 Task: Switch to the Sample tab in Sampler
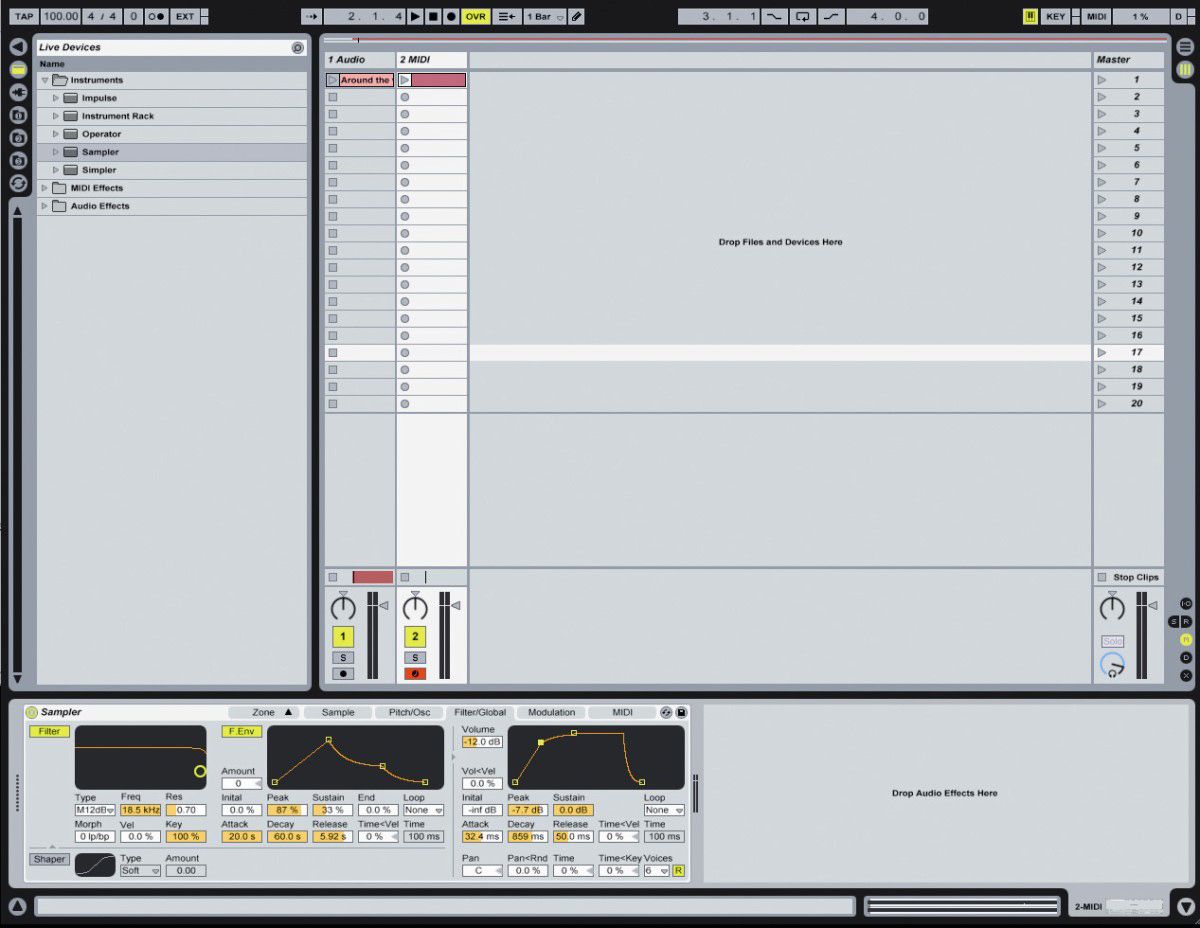(x=337, y=712)
